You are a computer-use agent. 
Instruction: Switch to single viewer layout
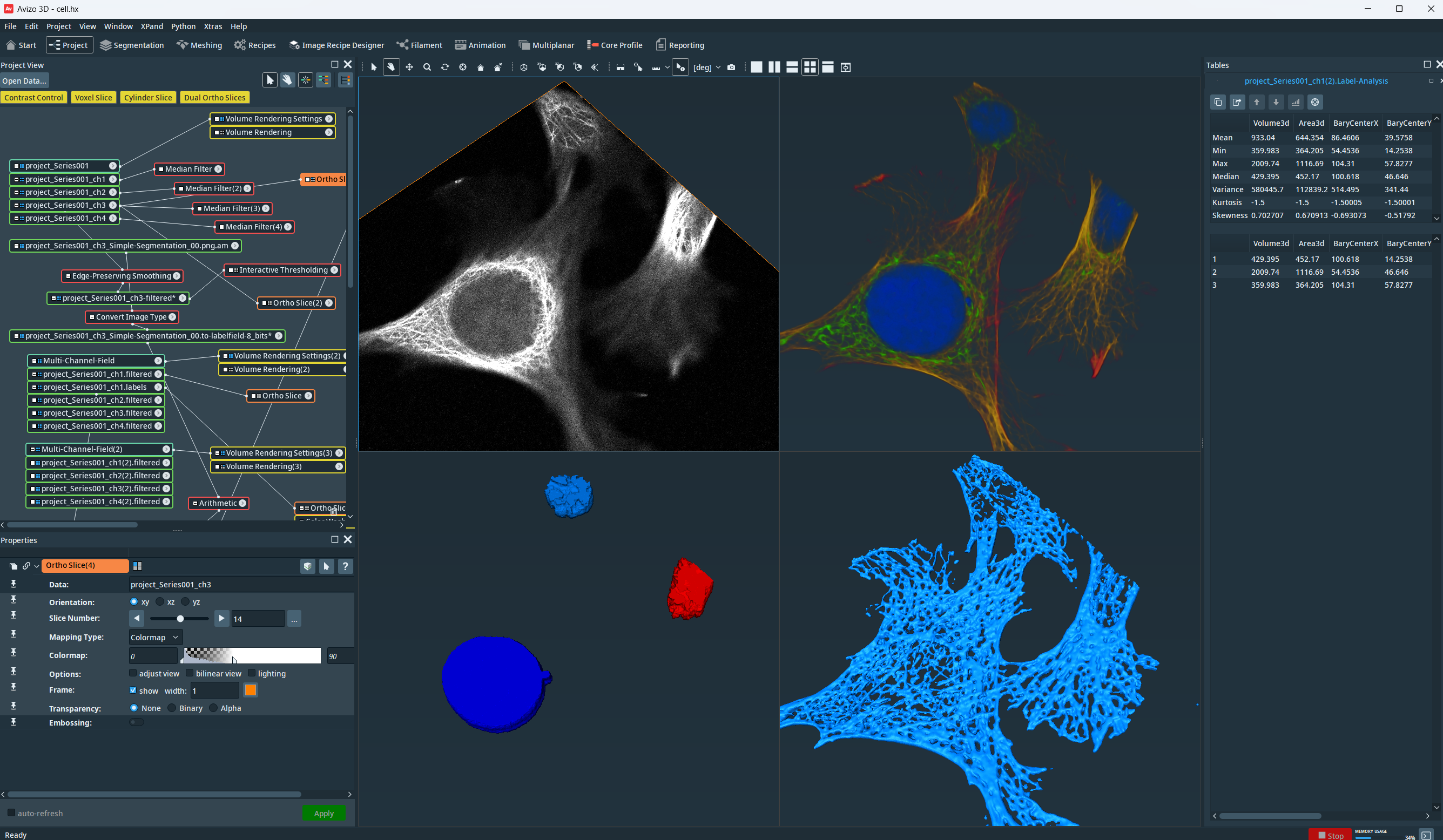[x=757, y=67]
